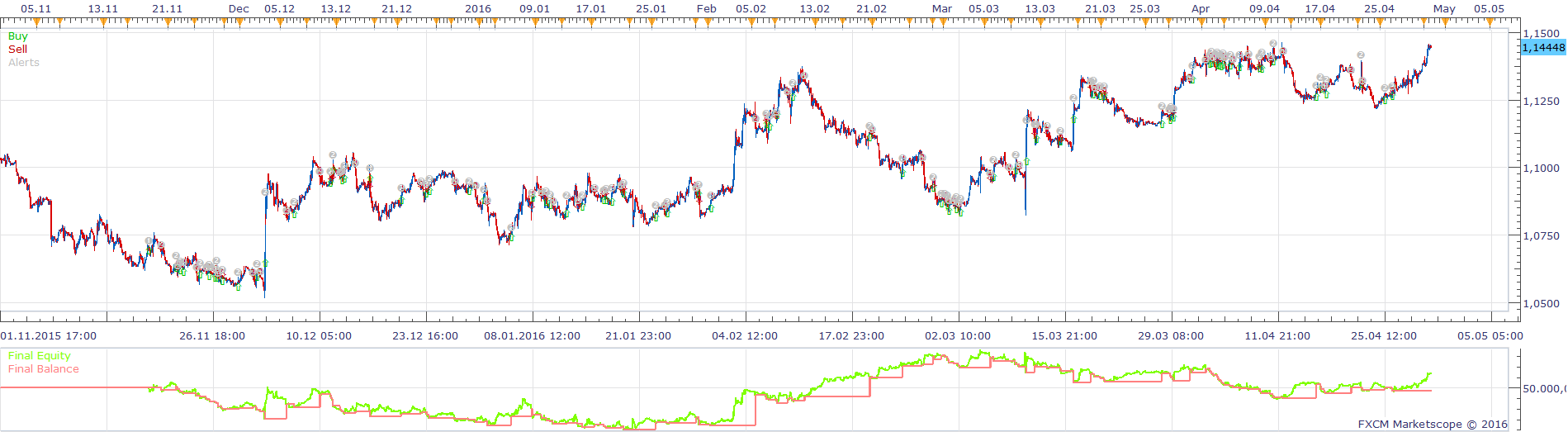Click the 05.05 top date label
This screenshot has height=432, width=1568.
(x=1489, y=9)
